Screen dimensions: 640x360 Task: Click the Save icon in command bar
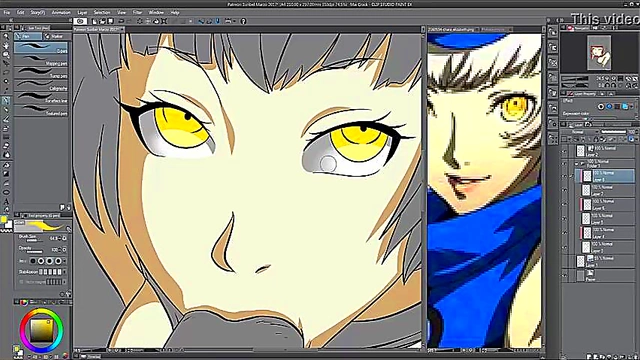click(x=110, y=21)
